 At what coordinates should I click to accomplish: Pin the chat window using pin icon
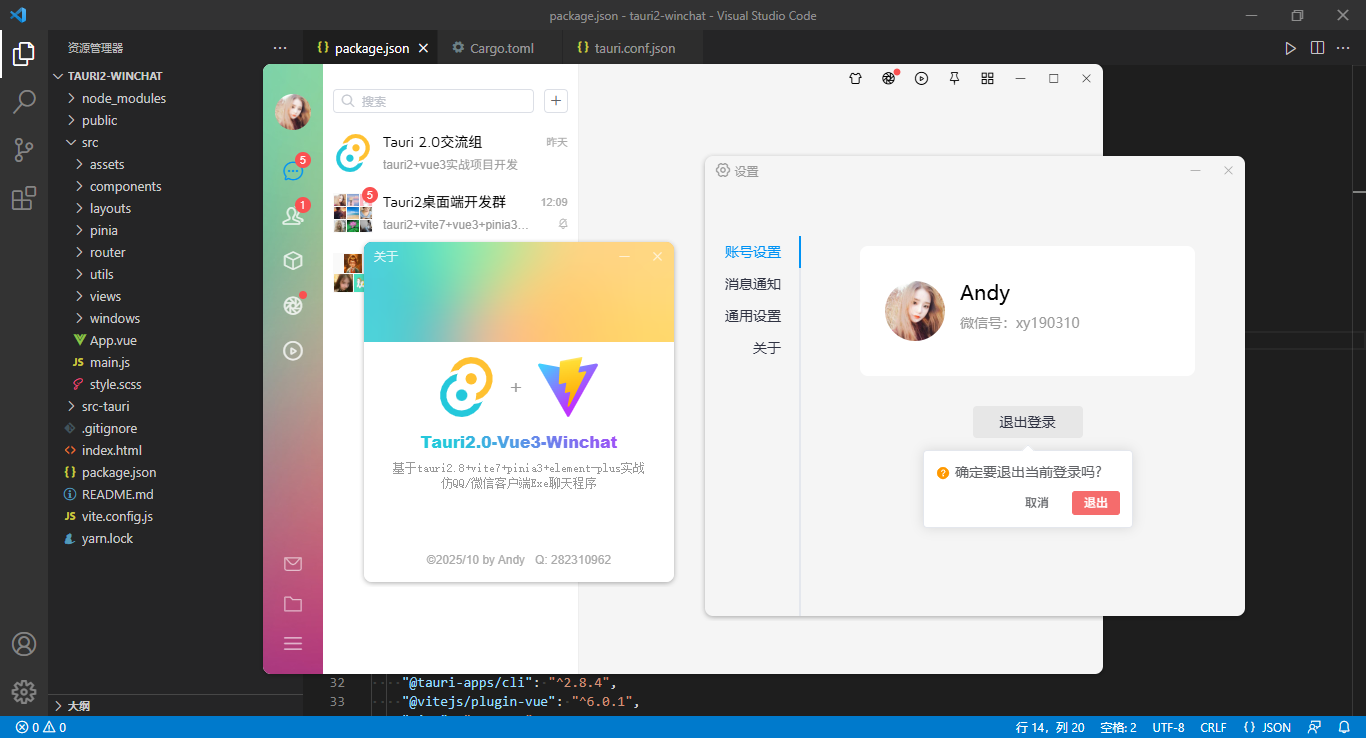(954, 77)
